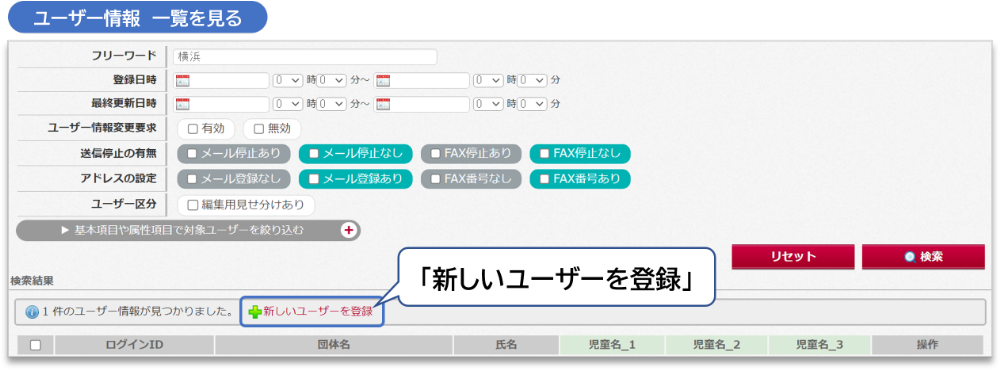Screen dimensions: 1000x370
Task: Toggle the FAX番号あり checkbox
Action: point(544,179)
